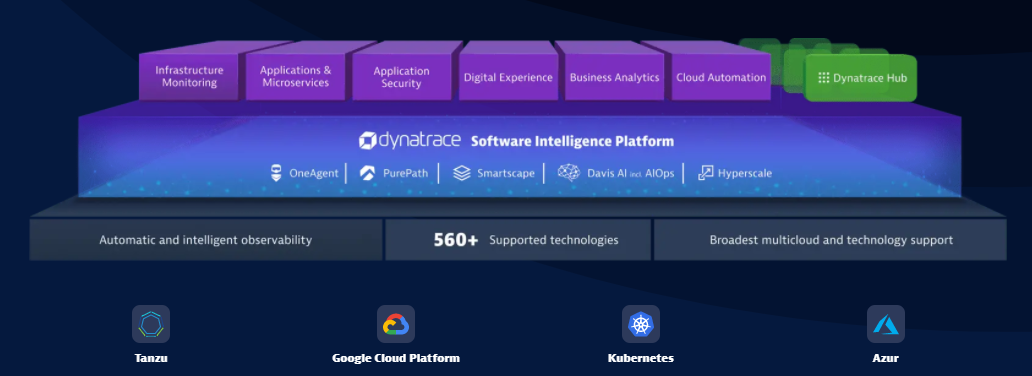Click the Smartscape label
The width and height of the screenshot is (1032, 376).
pyautogui.click(x=506, y=173)
